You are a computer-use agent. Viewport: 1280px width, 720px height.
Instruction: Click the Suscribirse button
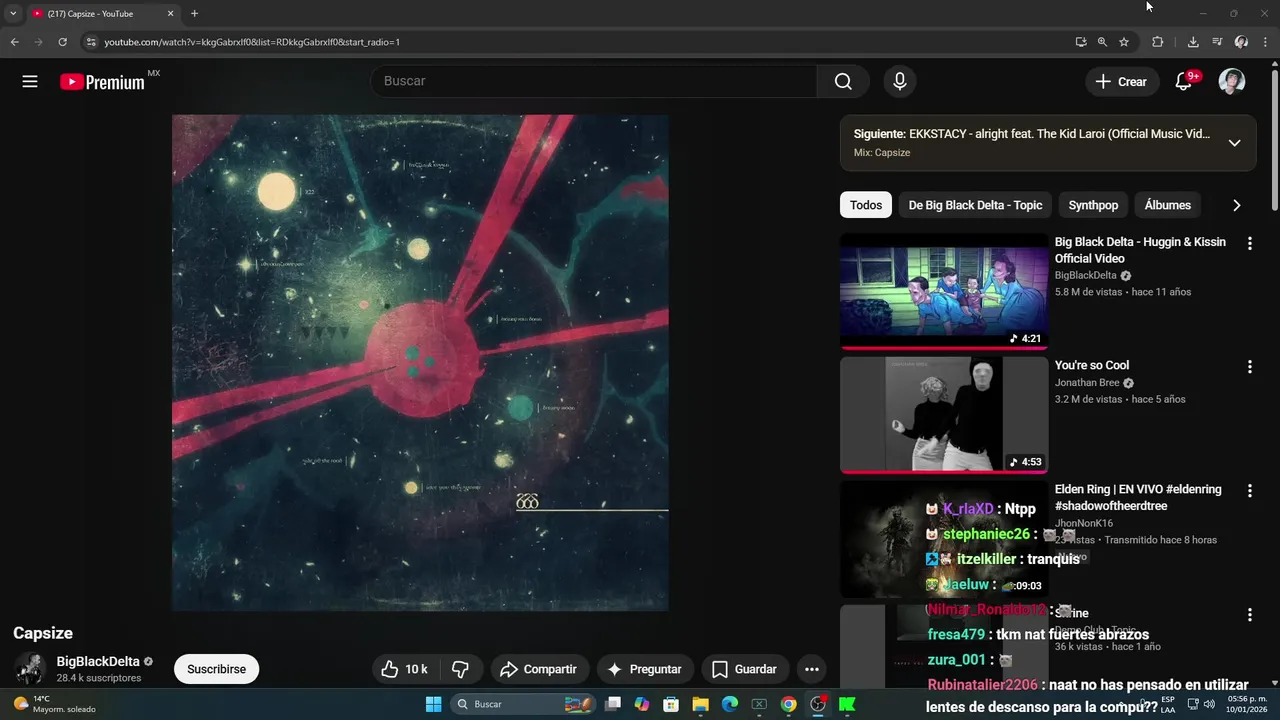pos(216,669)
